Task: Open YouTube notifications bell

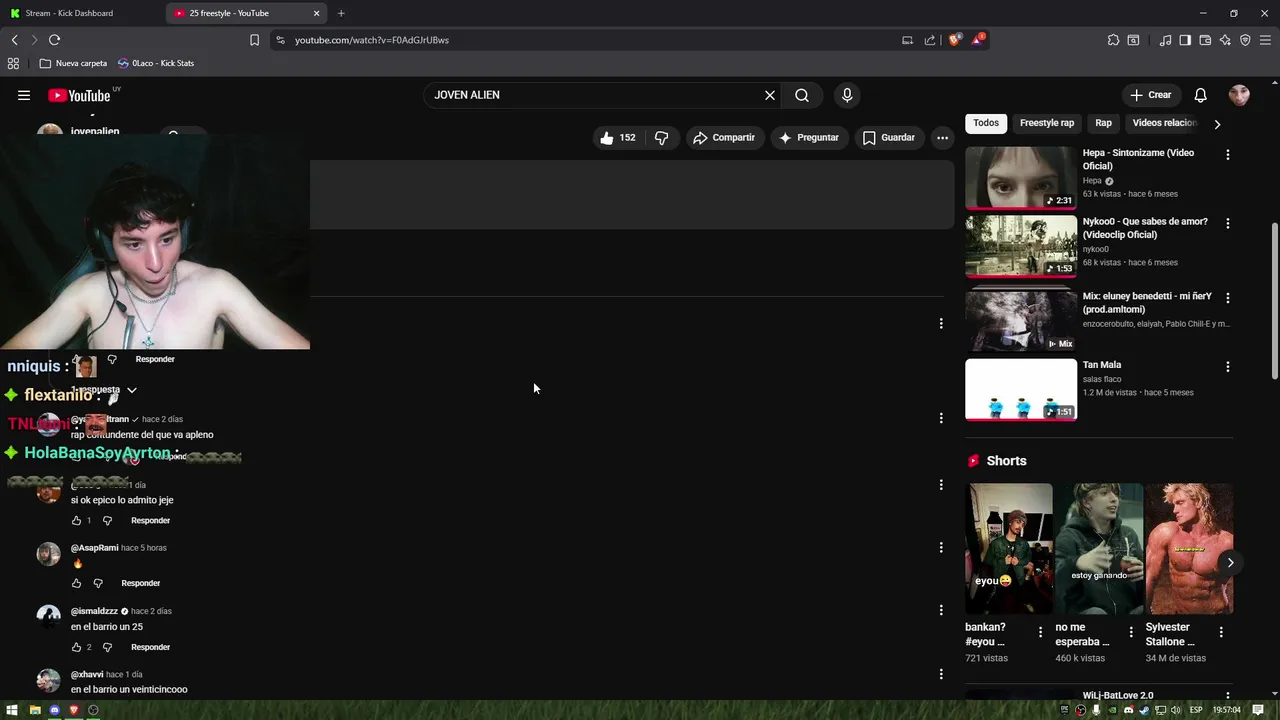Action: point(1201,95)
